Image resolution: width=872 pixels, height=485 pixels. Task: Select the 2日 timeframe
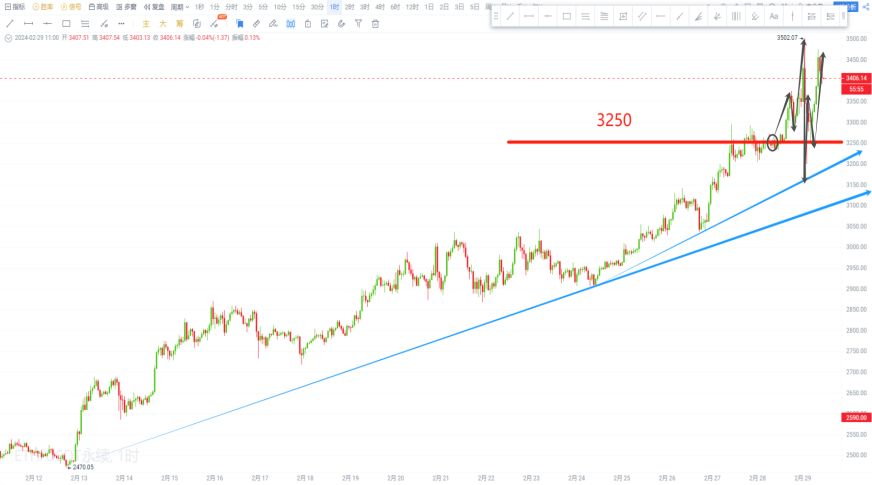pyautogui.click(x=444, y=7)
